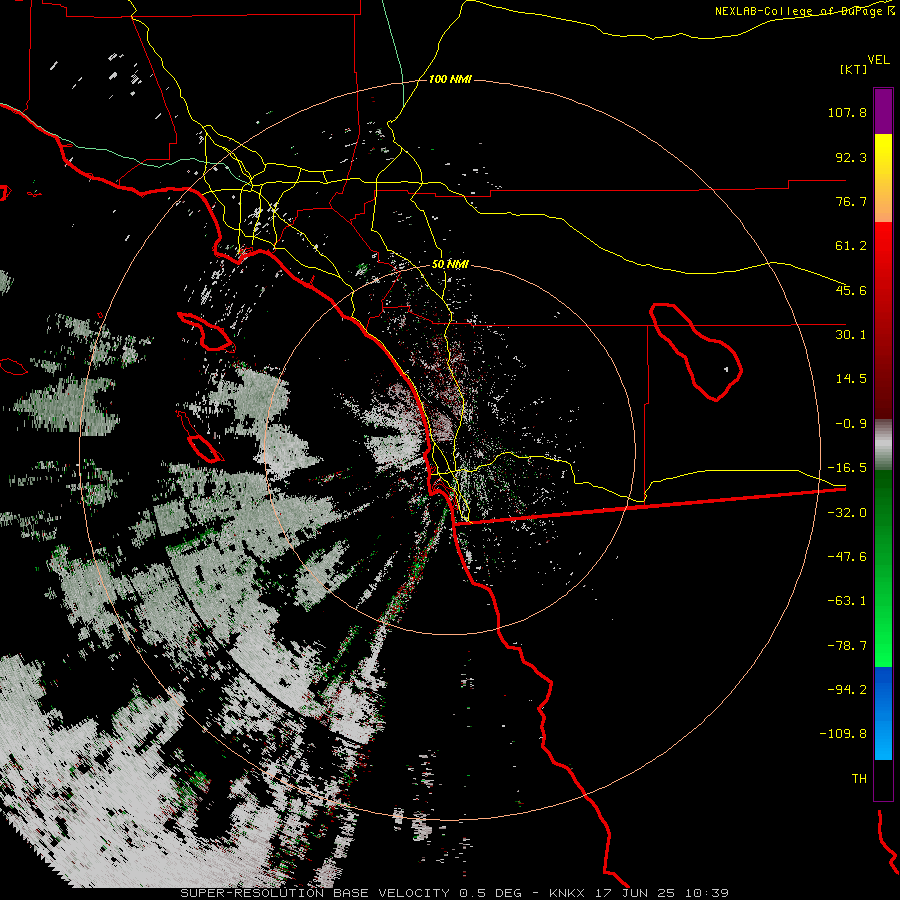Click the 61.2 legend value
Image resolution: width=900 pixels, height=900 pixels.
(x=851, y=246)
